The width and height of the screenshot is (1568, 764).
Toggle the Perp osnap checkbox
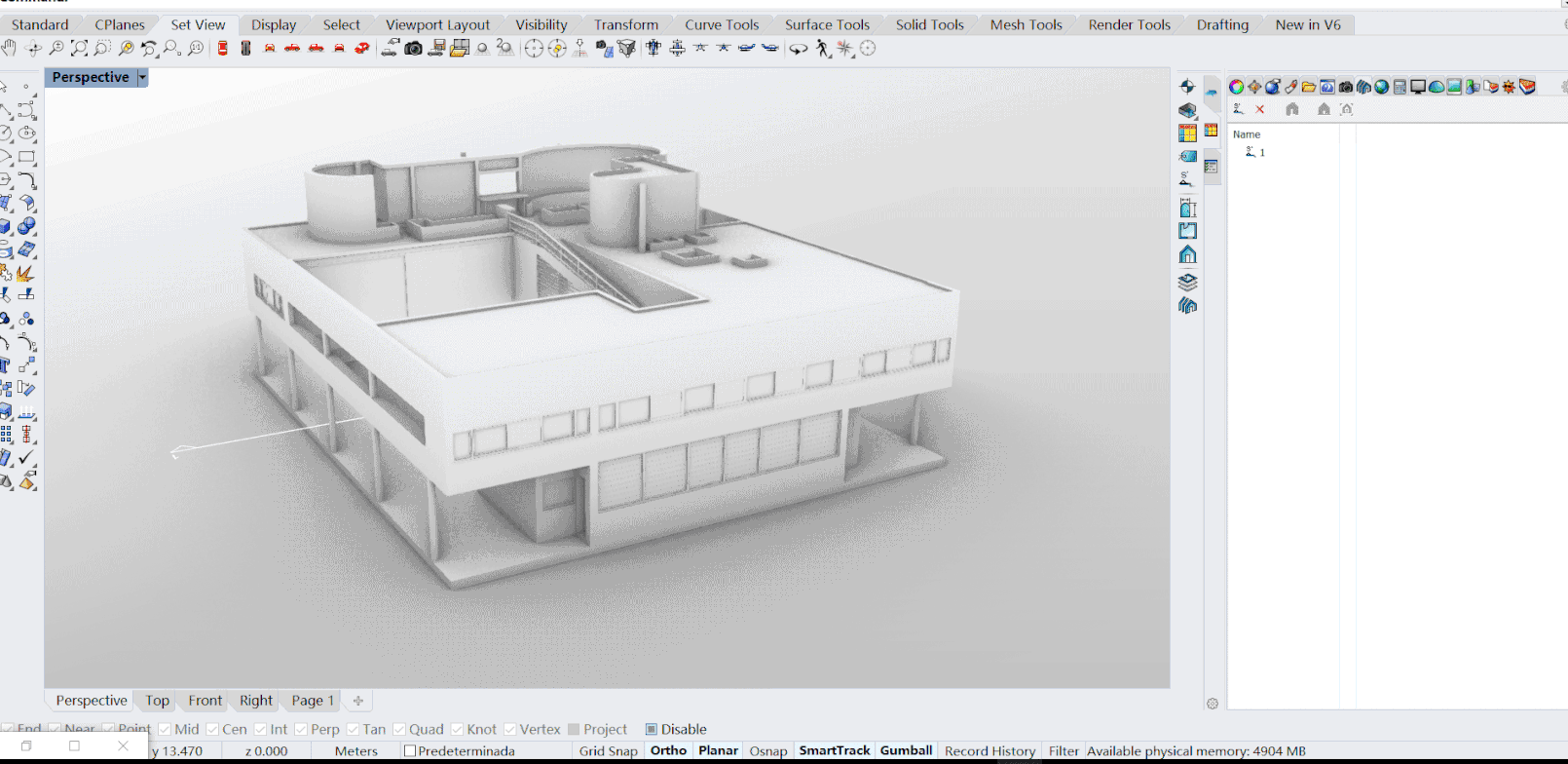click(301, 729)
